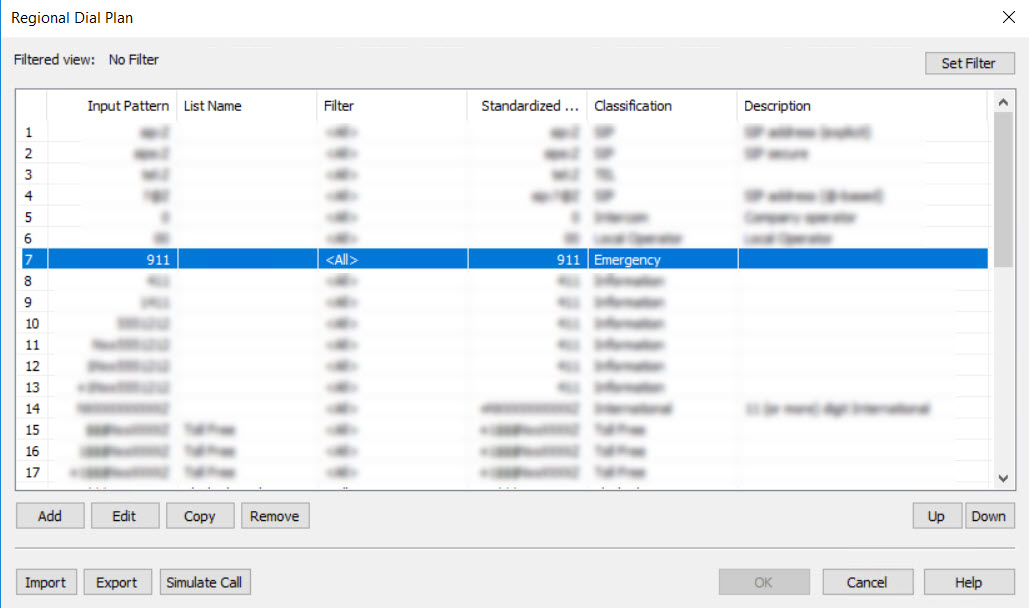The image size is (1029, 608).
Task: Import a dial plan file
Action: (45, 582)
